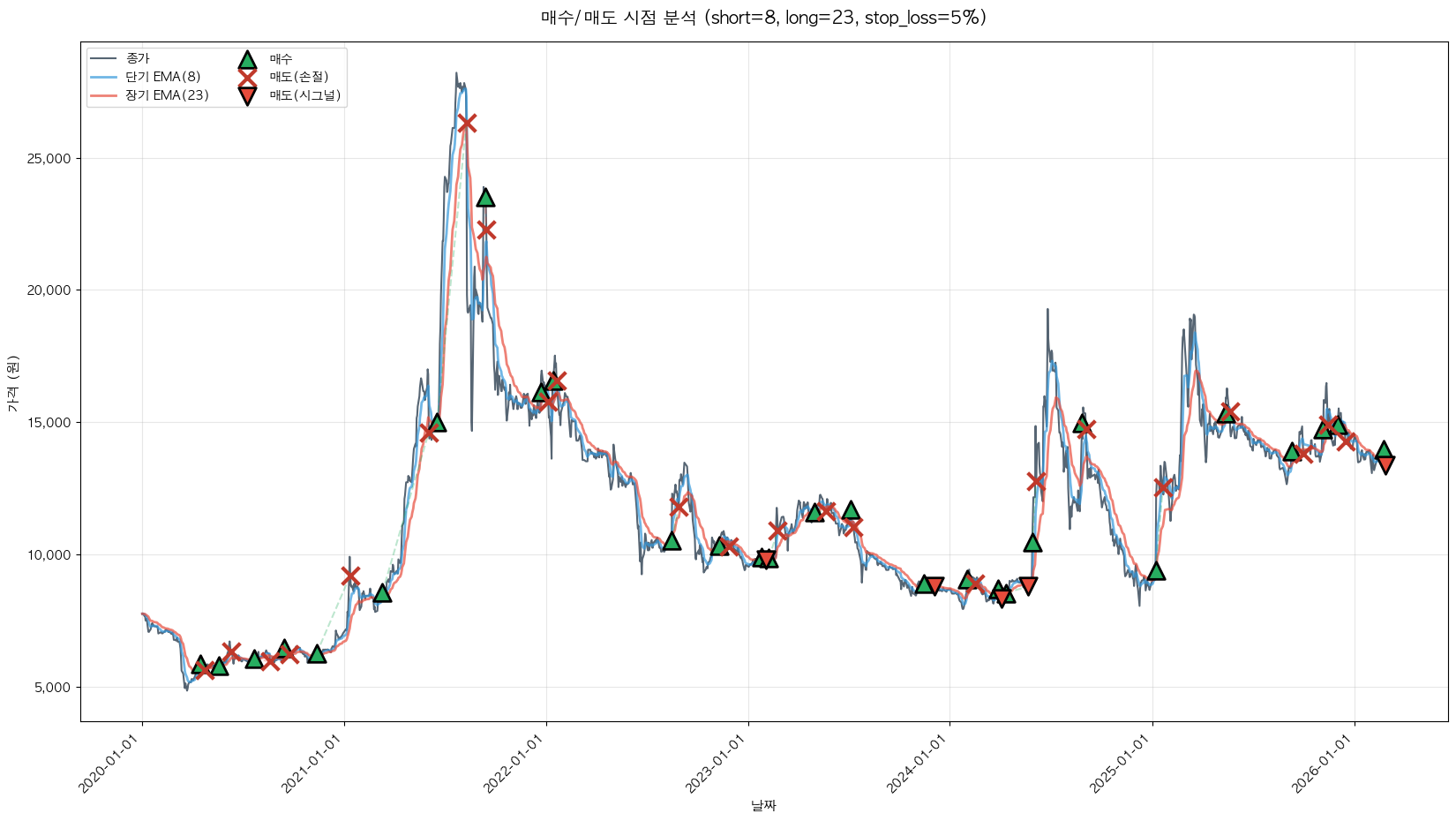Click the 25,000 y-axis tick label
This screenshot has height=821, width=1456.
pyautogui.click(x=49, y=159)
